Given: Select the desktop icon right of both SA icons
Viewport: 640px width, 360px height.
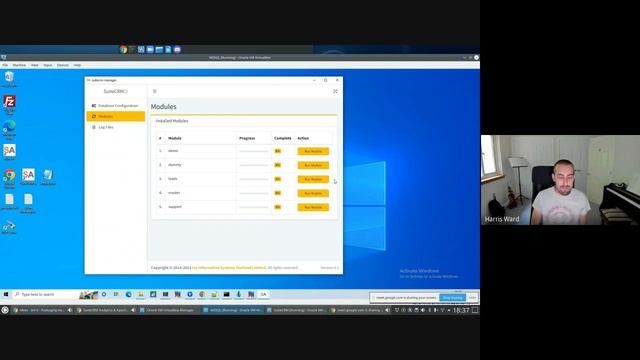Looking at the screenshot, I should (x=48, y=177).
